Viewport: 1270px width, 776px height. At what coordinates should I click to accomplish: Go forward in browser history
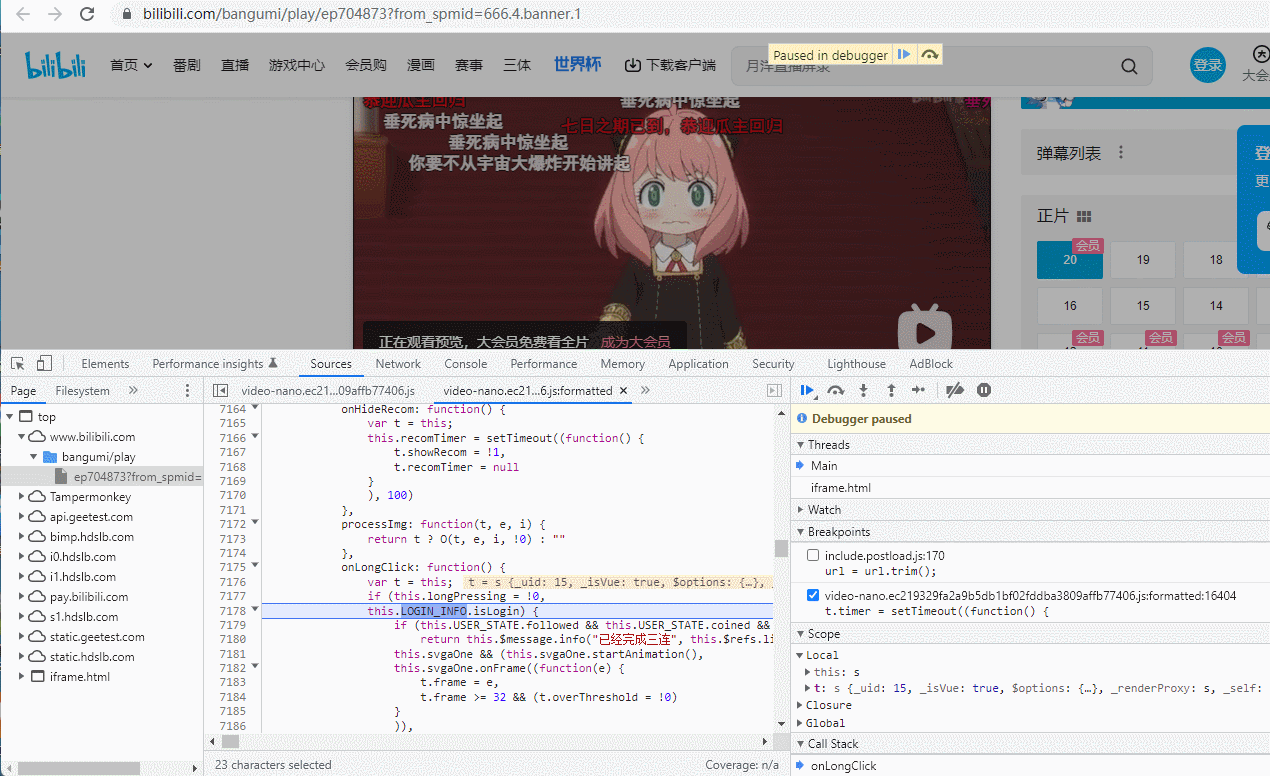coord(55,14)
